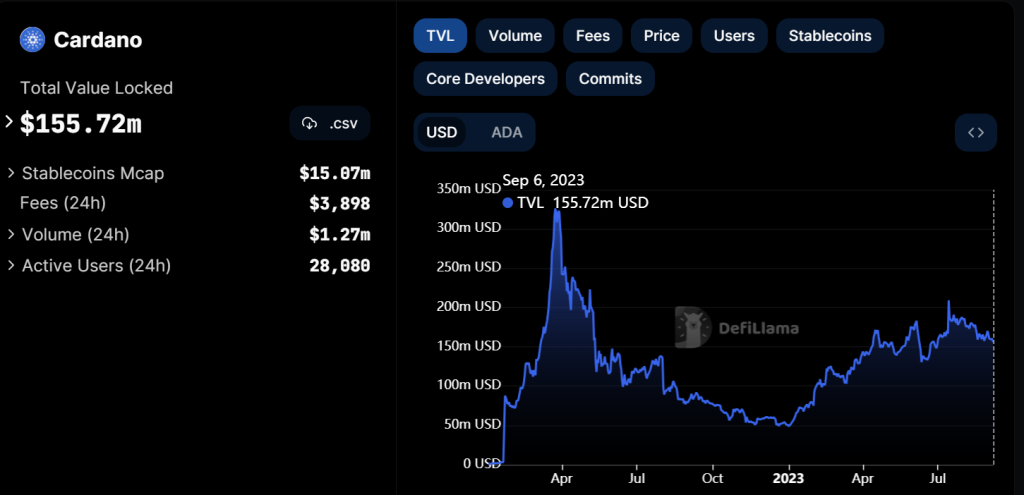The height and width of the screenshot is (495, 1024).
Task: Click the DefiLlama llama logo in the chart
Action: (x=693, y=327)
